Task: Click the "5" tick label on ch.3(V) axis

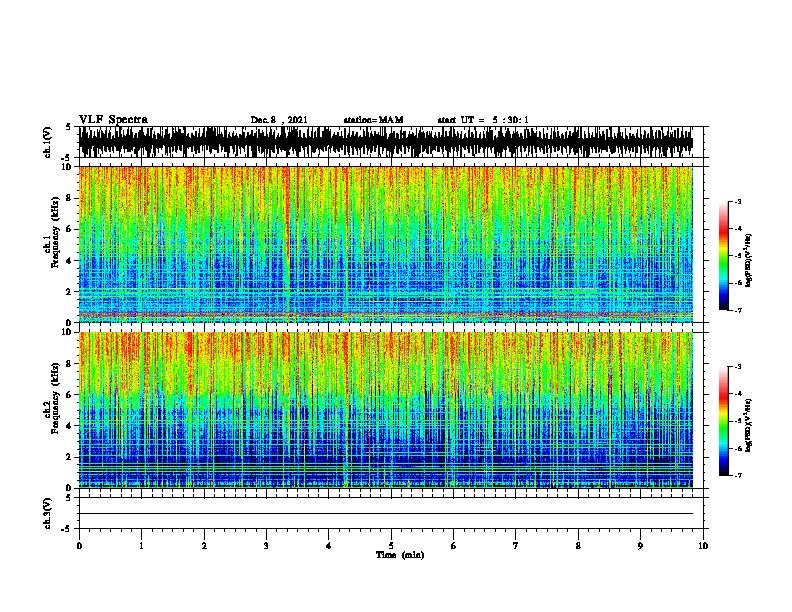Action: 68,498
